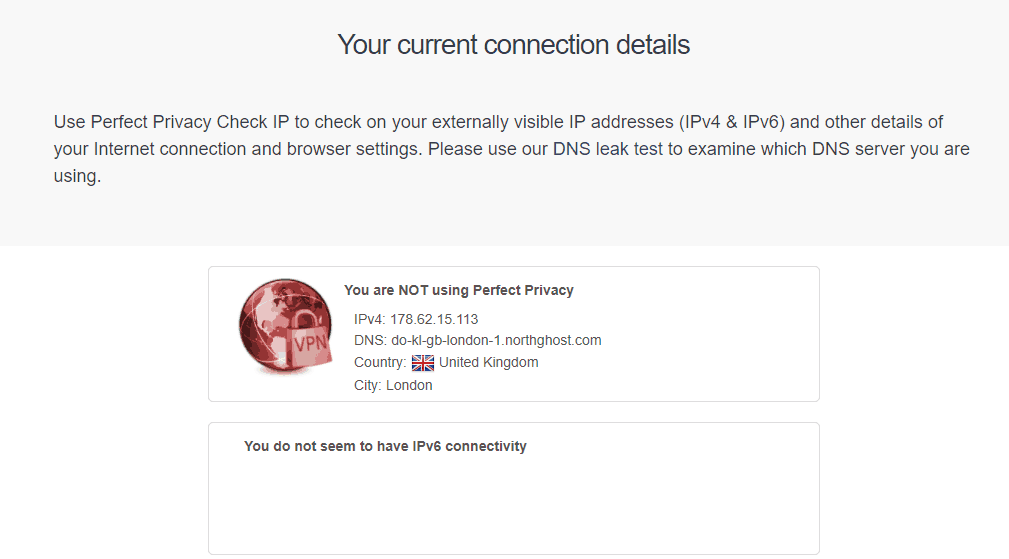Image resolution: width=1009 pixels, height=559 pixels.
Task: Click the United Kingdom flag icon
Action: pos(423,363)
